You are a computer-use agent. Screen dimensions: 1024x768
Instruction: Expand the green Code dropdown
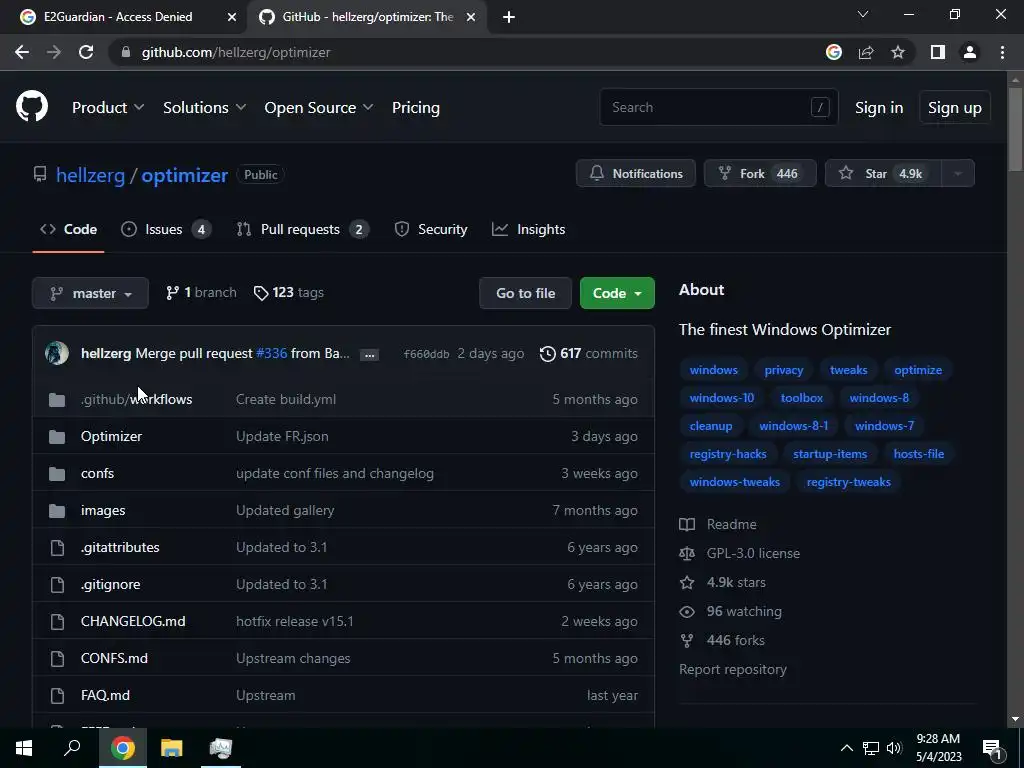tap(617, 293)
